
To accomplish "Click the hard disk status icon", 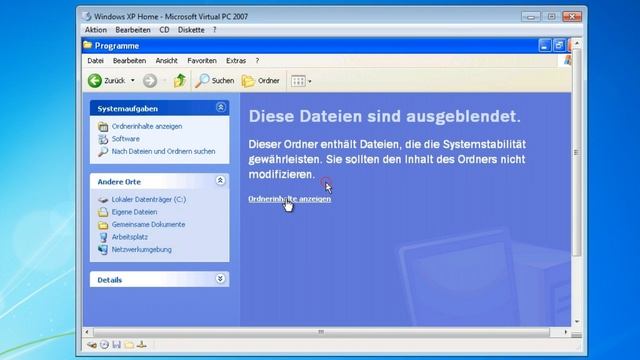I will pyautogui.click(x=92, y=345).
